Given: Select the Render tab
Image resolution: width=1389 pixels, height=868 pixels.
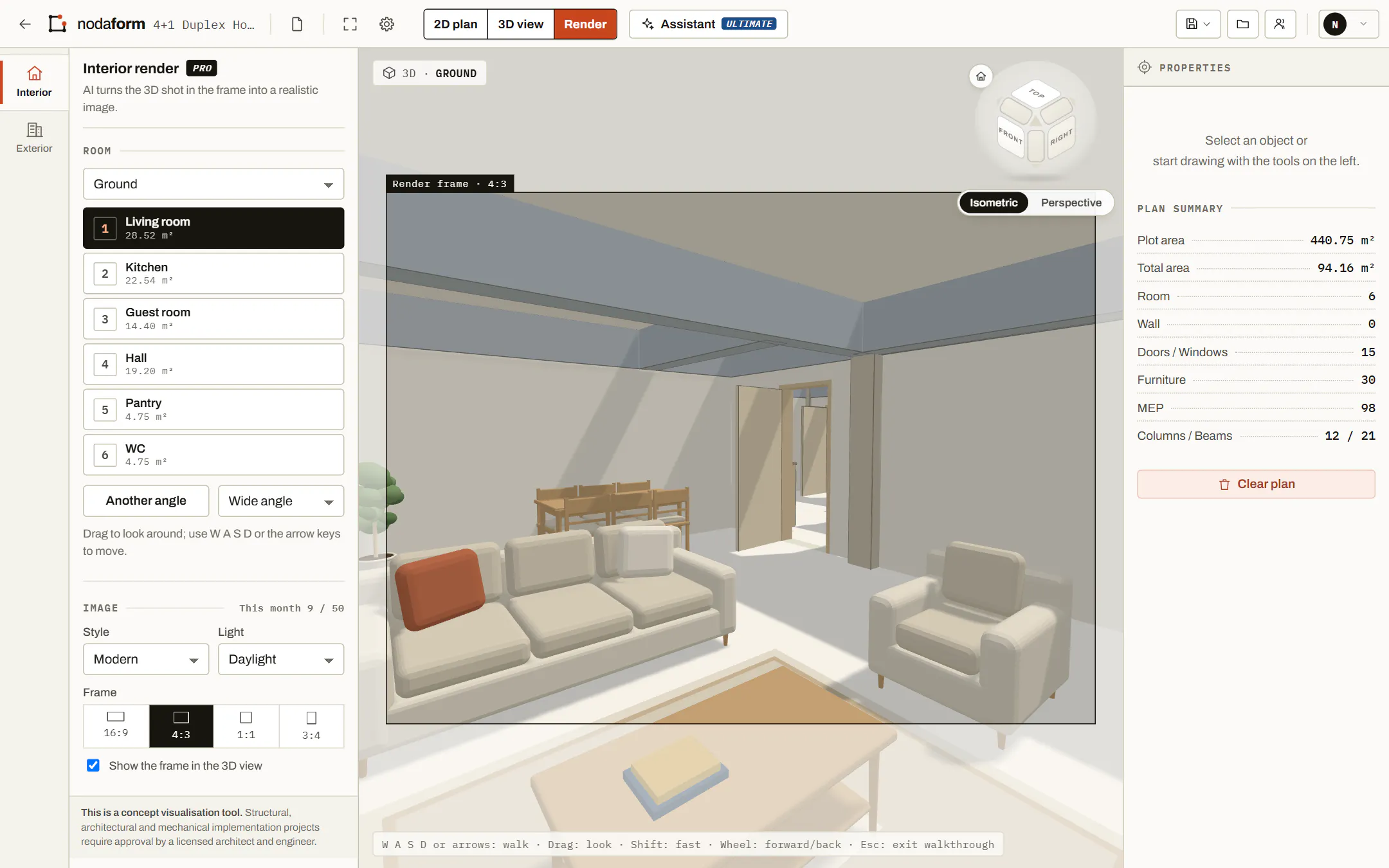Looking at the screenshot, I should (x=585, y=24).
